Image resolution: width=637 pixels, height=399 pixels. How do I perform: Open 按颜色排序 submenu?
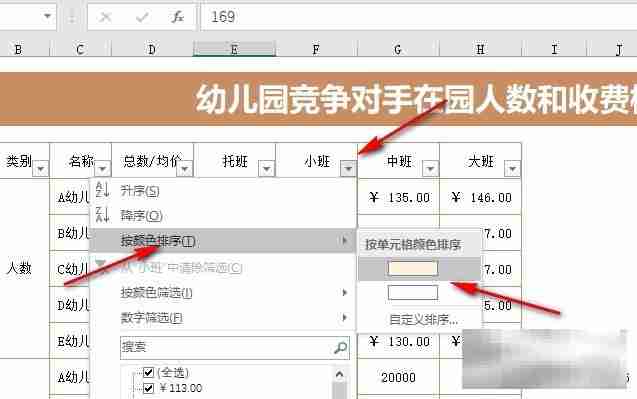pyautogui.click(x=223, y=241)
